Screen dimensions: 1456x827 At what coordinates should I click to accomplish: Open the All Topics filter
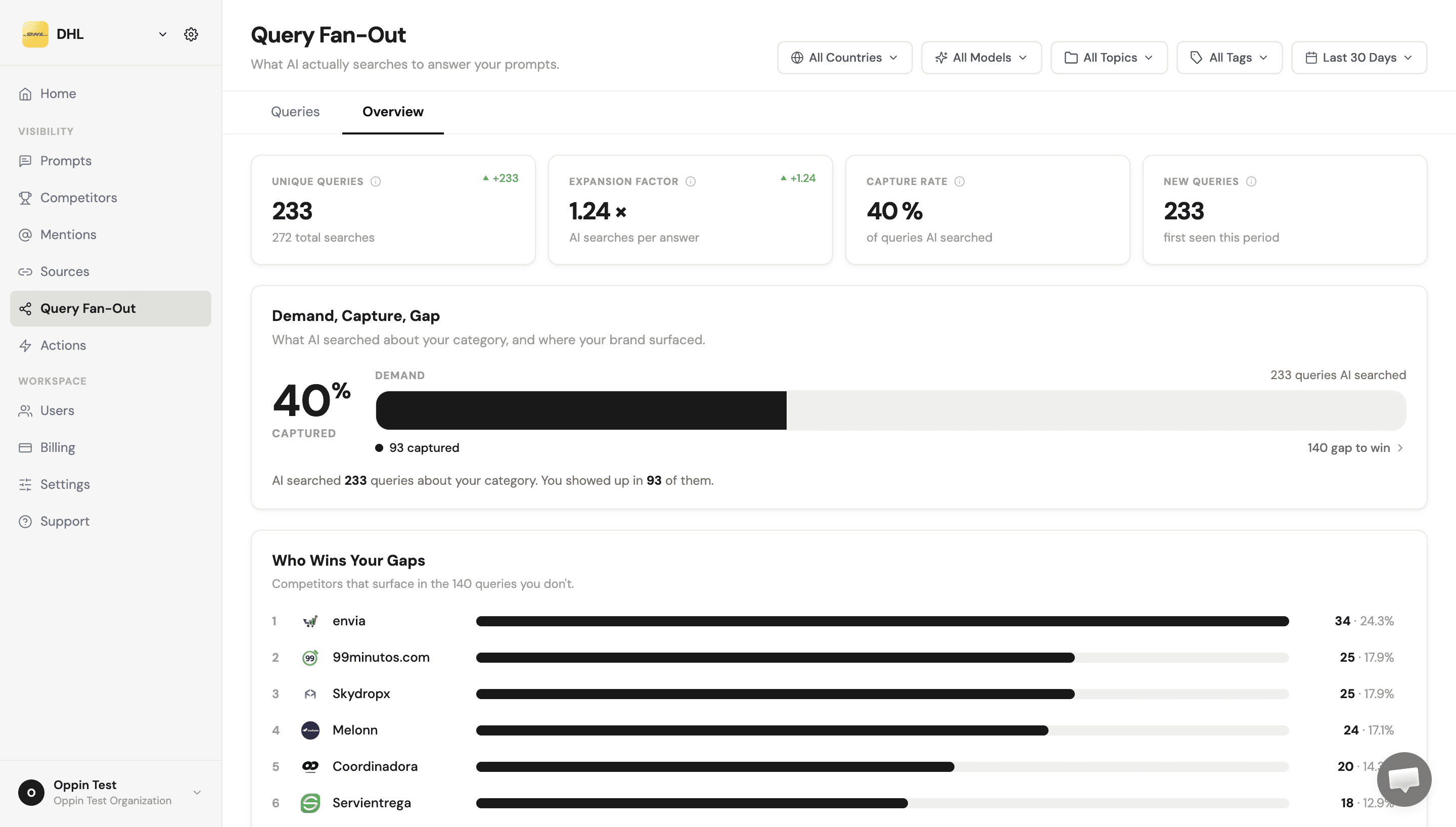point(1109,57)
